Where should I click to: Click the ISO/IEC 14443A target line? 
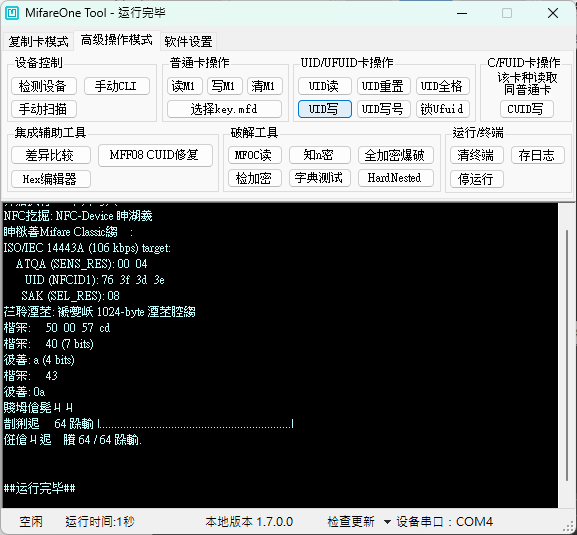[x=87, y=248]
